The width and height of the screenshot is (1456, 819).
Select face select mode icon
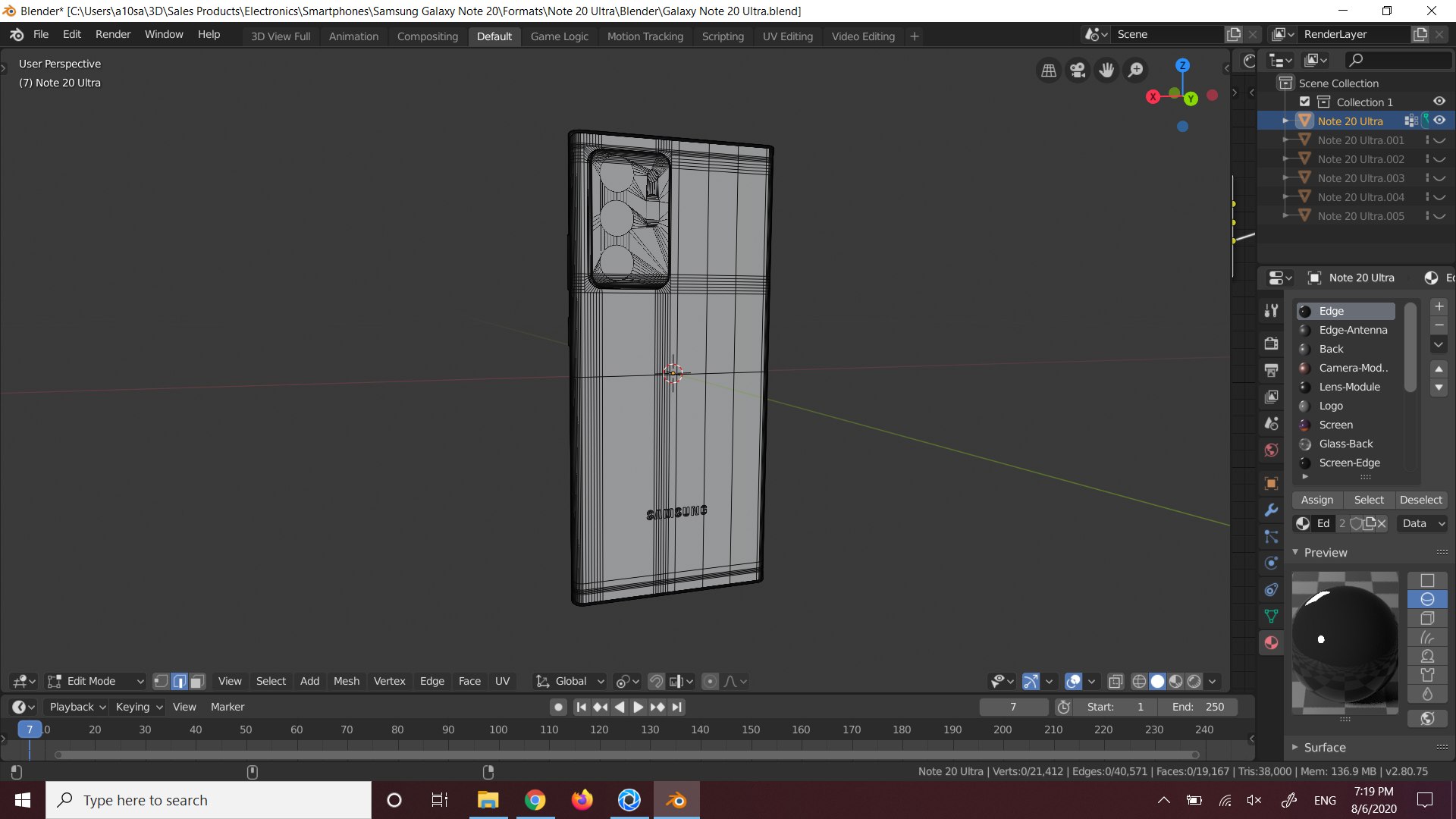(x=197, y=681)
